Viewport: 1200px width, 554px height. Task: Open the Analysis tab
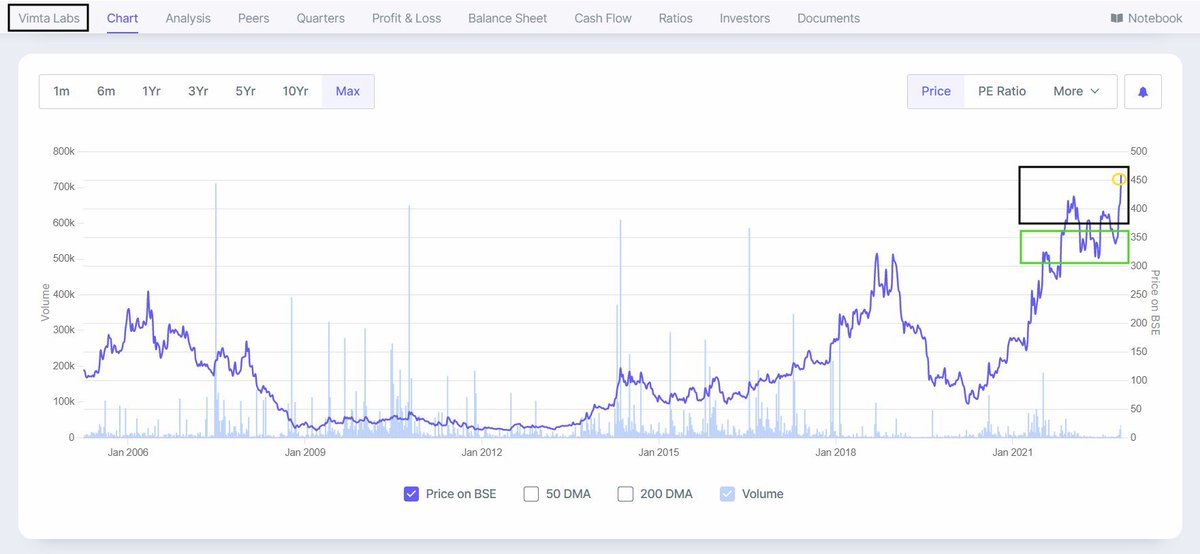pyautogui.click(x=188, y=18)
